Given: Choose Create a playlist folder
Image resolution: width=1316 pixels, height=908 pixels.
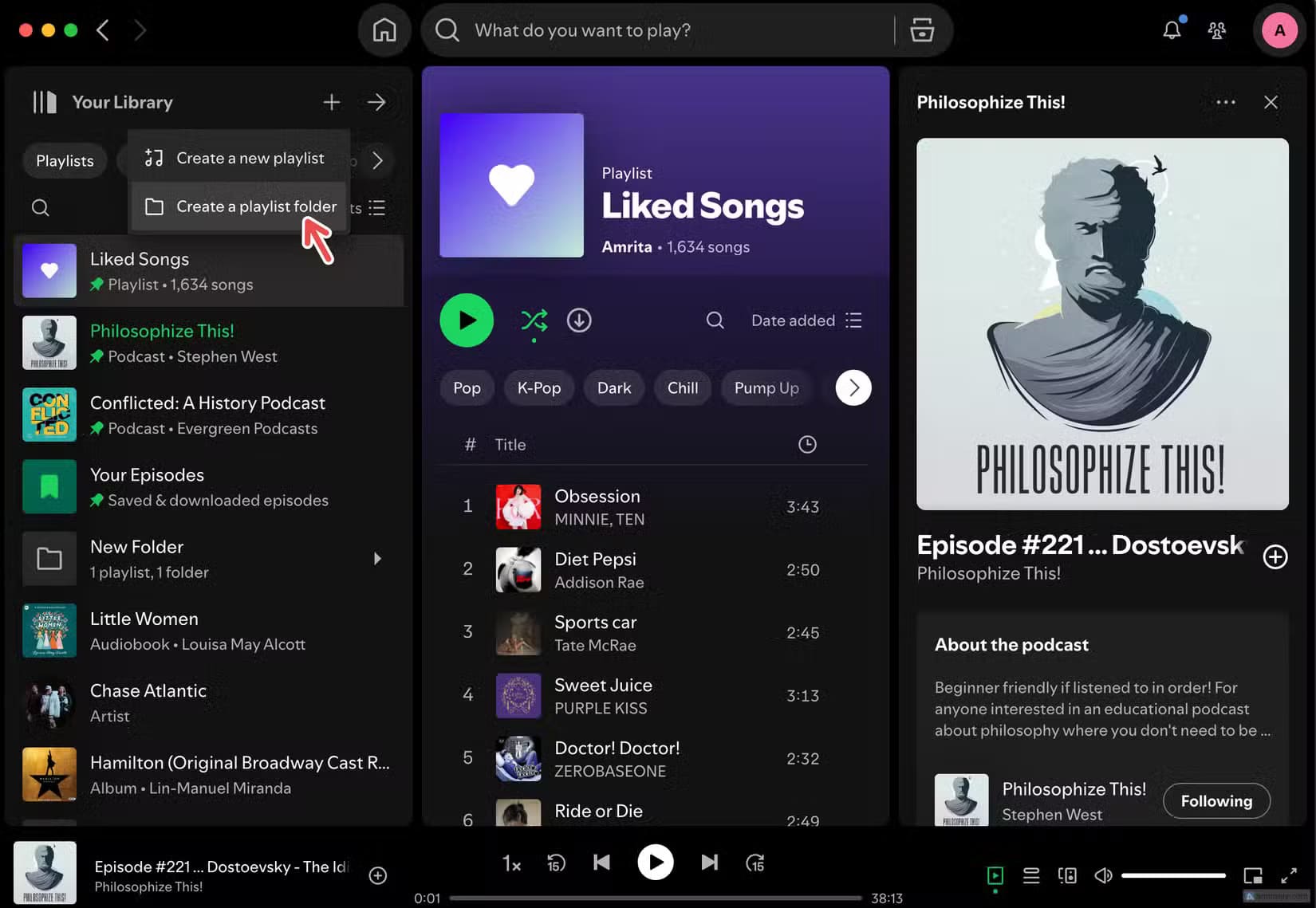Looking at the screenshot, I should point(238,206).
